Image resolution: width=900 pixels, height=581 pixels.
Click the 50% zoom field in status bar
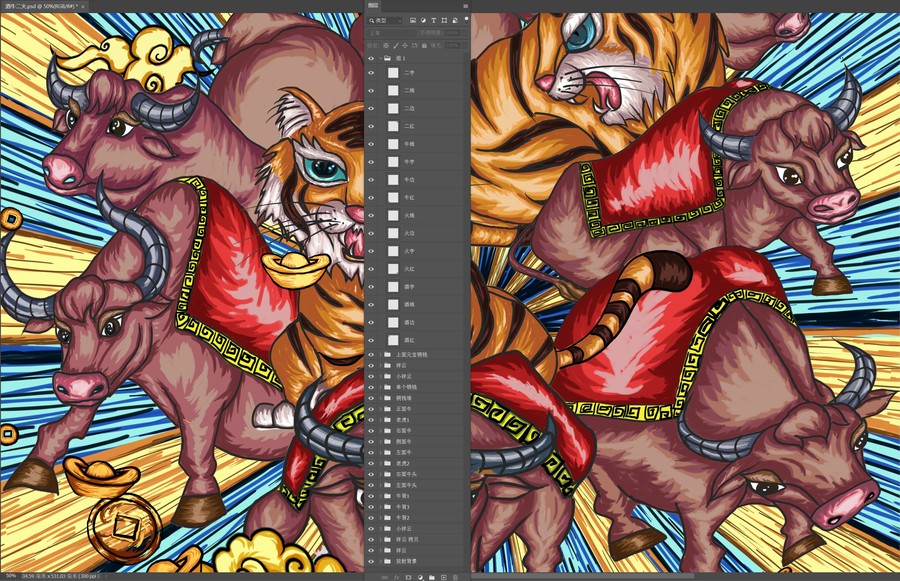click(10, 576)
